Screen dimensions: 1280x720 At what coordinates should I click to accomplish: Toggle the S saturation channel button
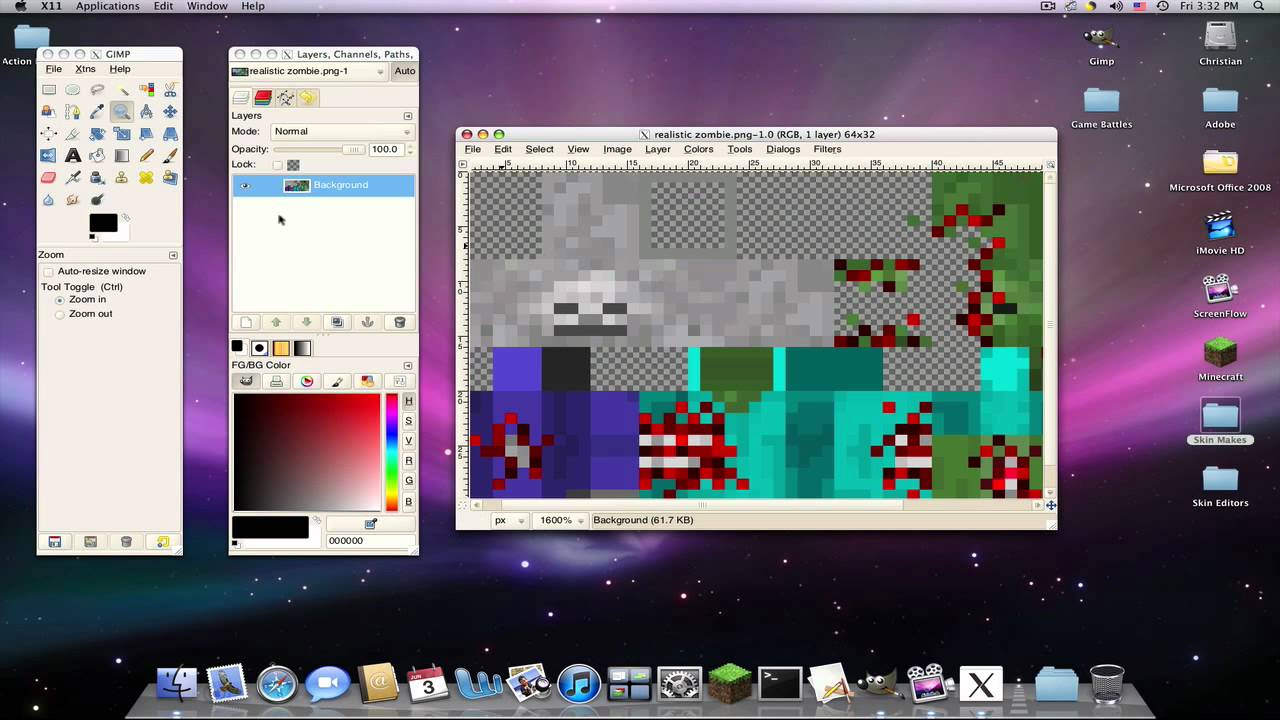pos(408,421)
